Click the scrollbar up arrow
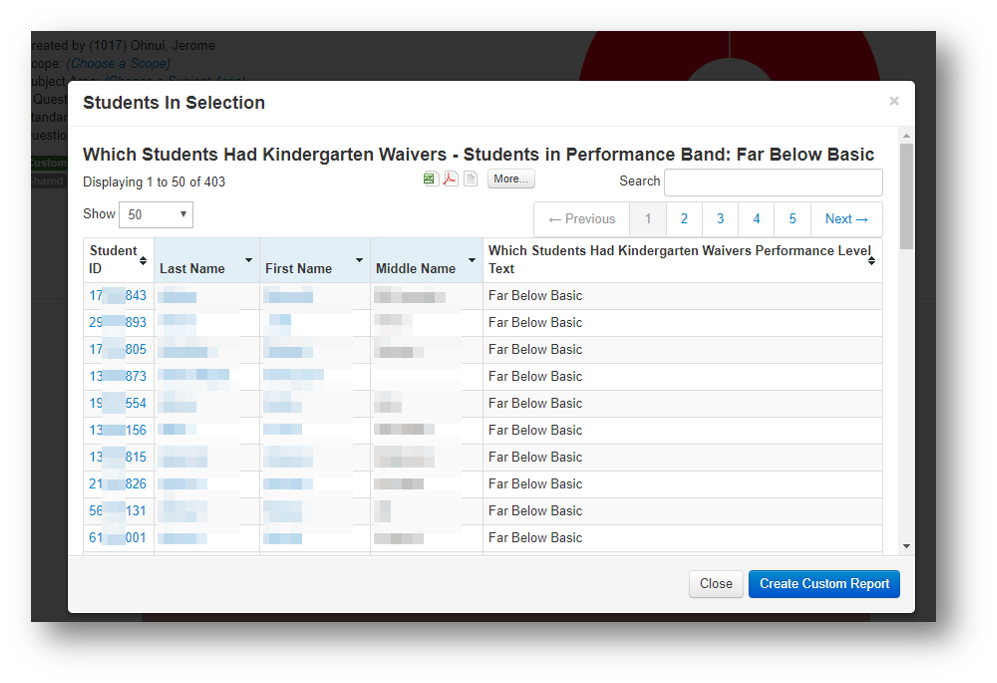Screen dimensions: 997x683 (906, 135)
